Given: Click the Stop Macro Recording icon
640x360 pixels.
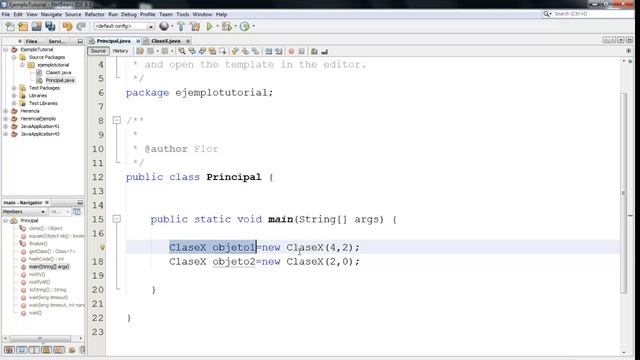Looking at the screenshot, I should click(x=302, y=51).
